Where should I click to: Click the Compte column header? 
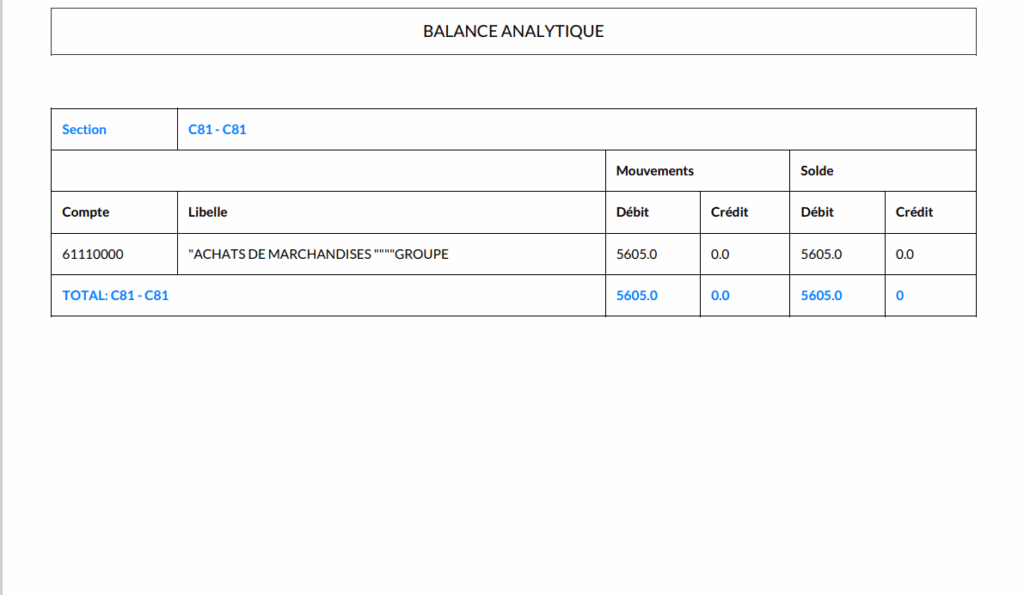click(86, 212)
